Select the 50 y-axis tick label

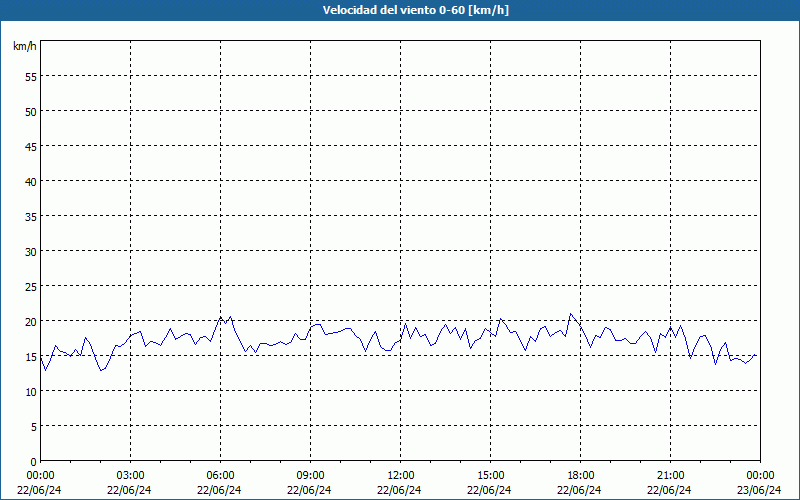30,111
